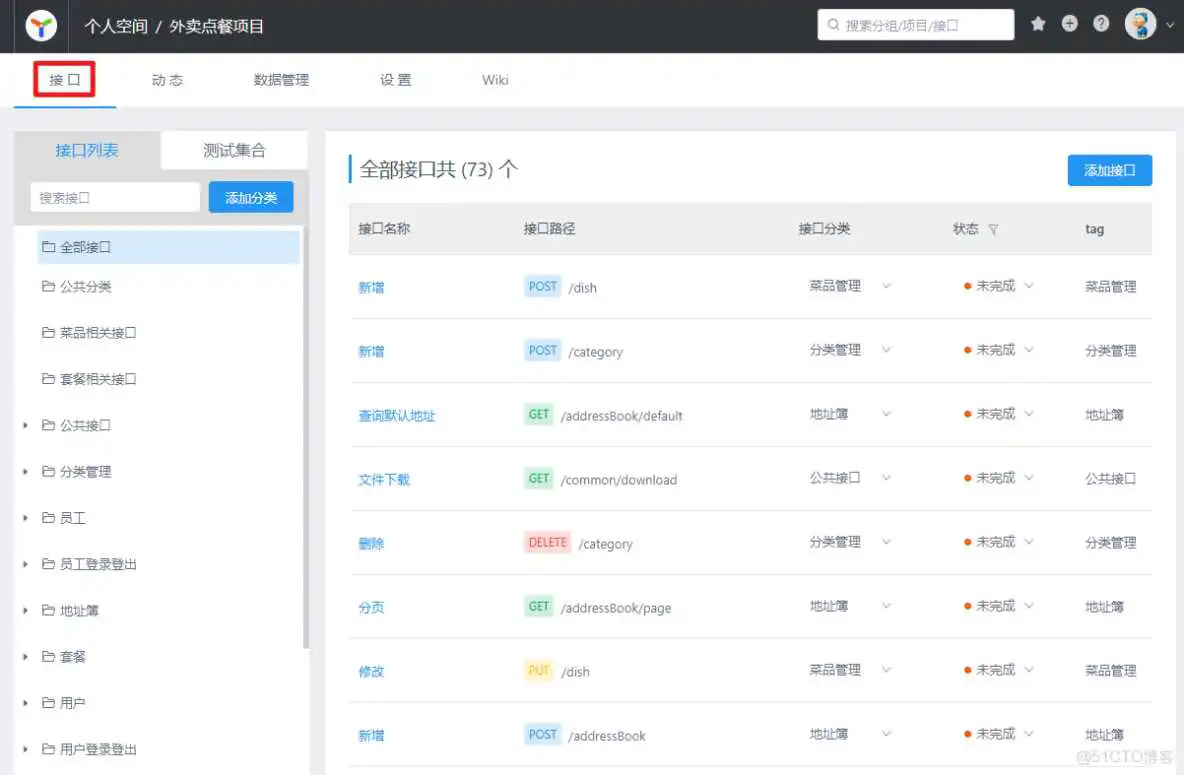
Task: Click the search input to search interfaces
Action: pyautogui.click(x=114, y=197)
